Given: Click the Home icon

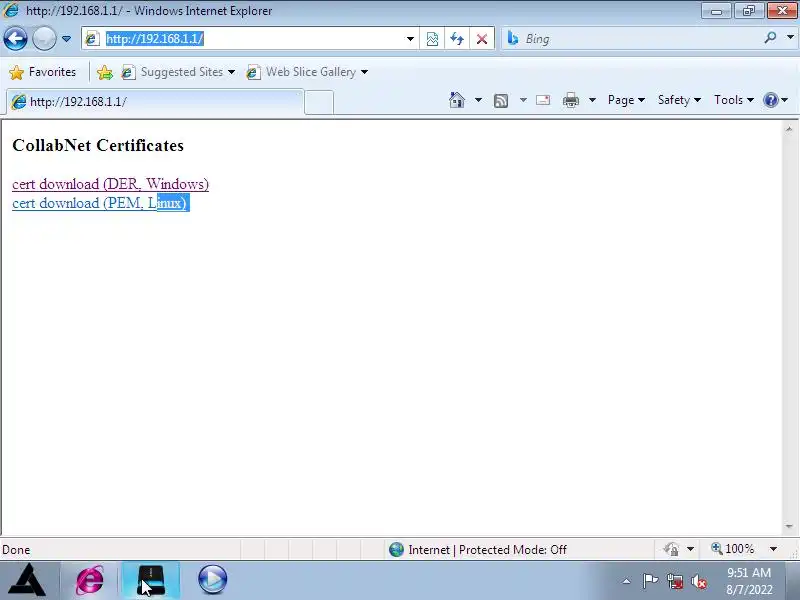Looking at the screenshot, I should pos(457,100).
